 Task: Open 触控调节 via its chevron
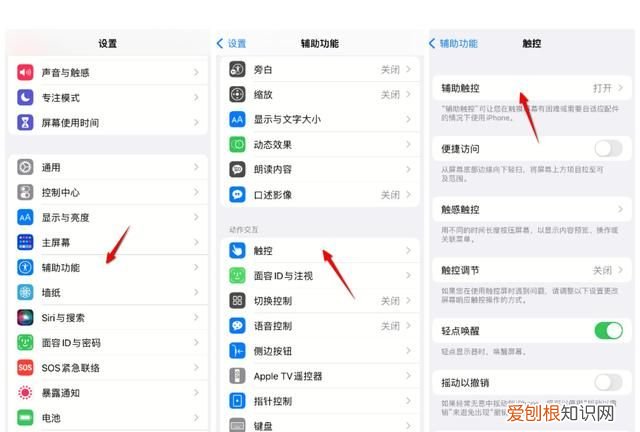click(620, 270)
